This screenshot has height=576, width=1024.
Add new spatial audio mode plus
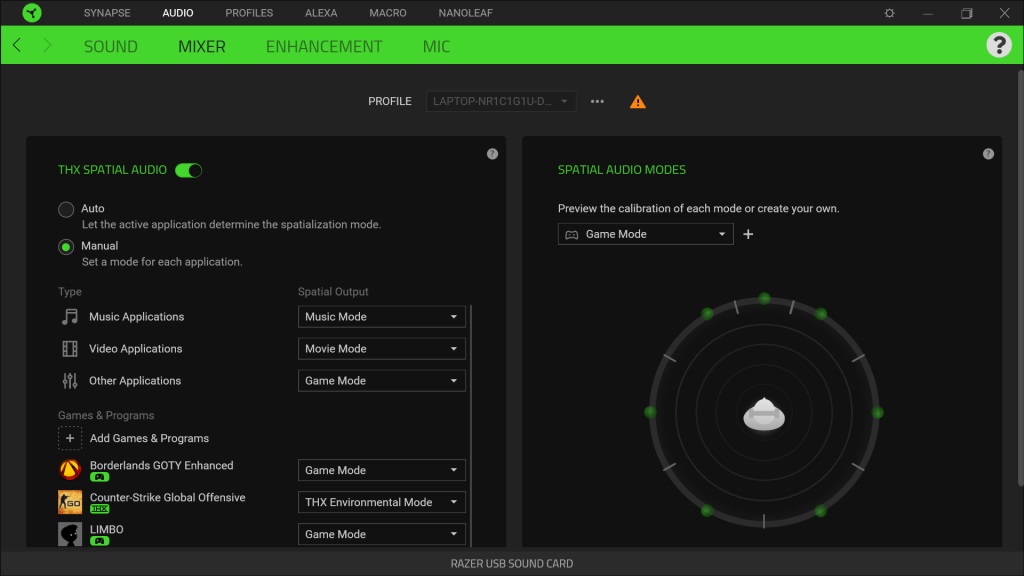point(748,234)
